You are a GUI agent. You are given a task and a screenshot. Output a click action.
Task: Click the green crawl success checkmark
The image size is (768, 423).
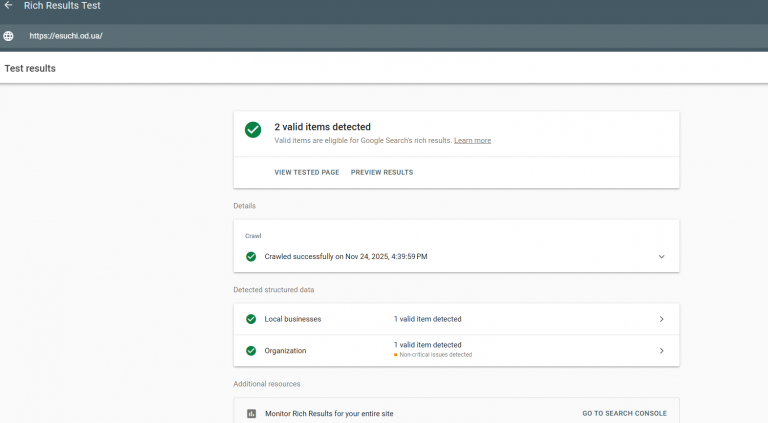251,257
